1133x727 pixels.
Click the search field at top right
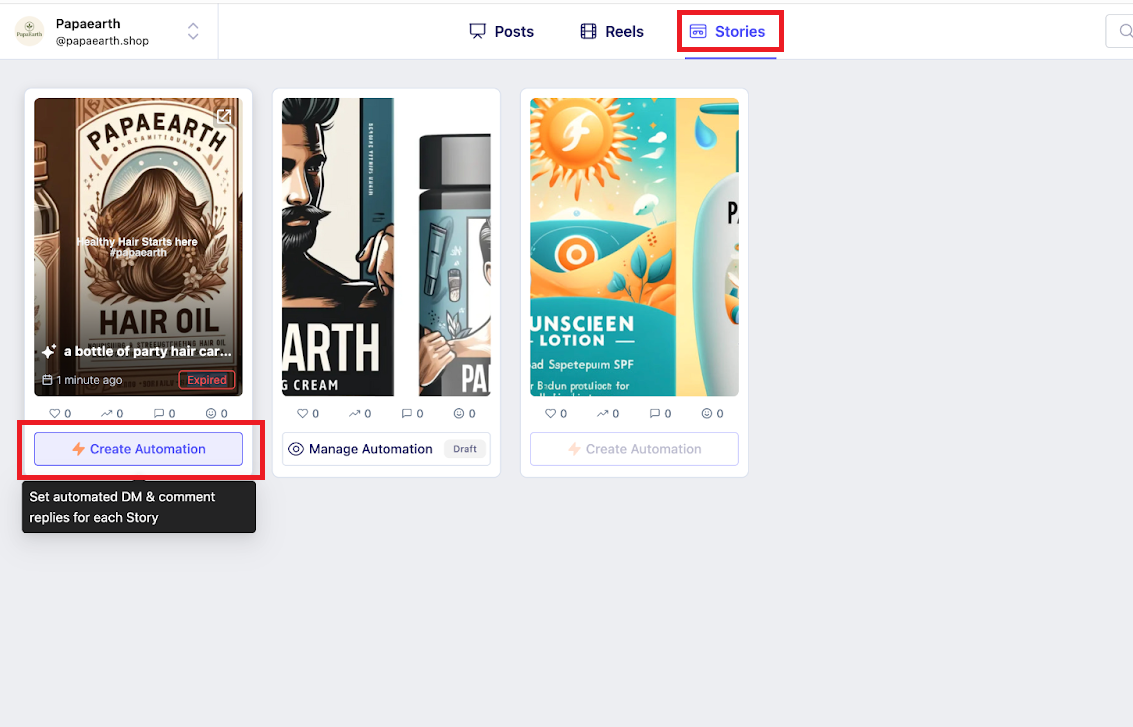pyautogui.click(x=1119, y=31)
